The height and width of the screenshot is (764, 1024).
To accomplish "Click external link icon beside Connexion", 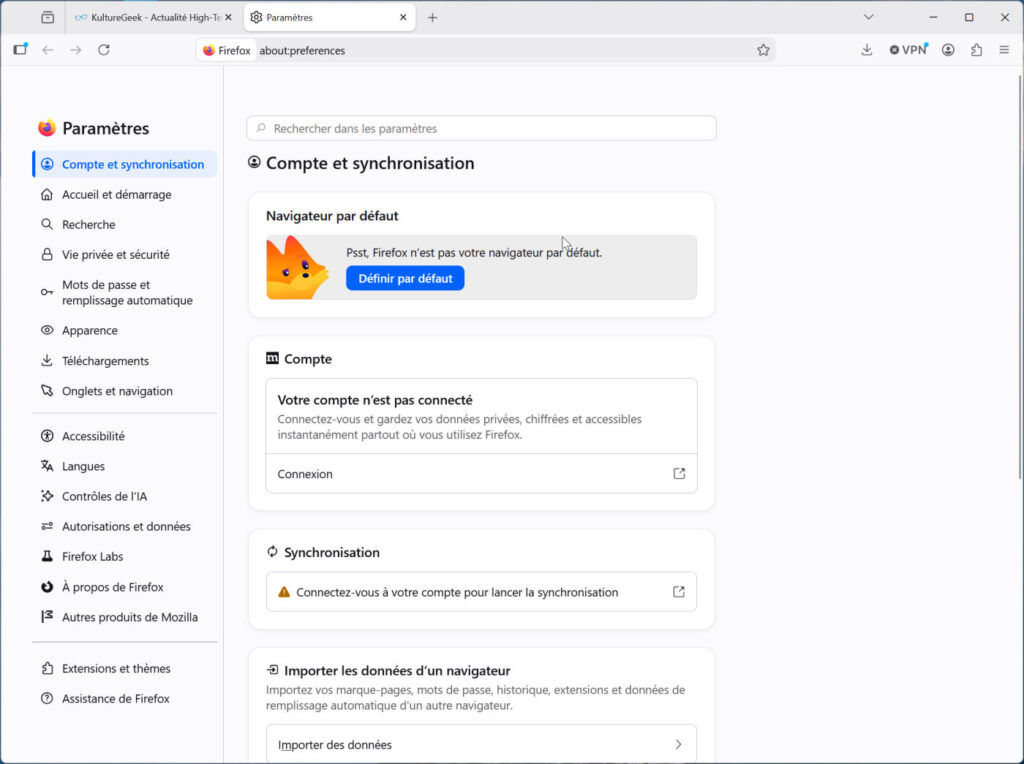I will pyautogui.click(x=679, y=473).
